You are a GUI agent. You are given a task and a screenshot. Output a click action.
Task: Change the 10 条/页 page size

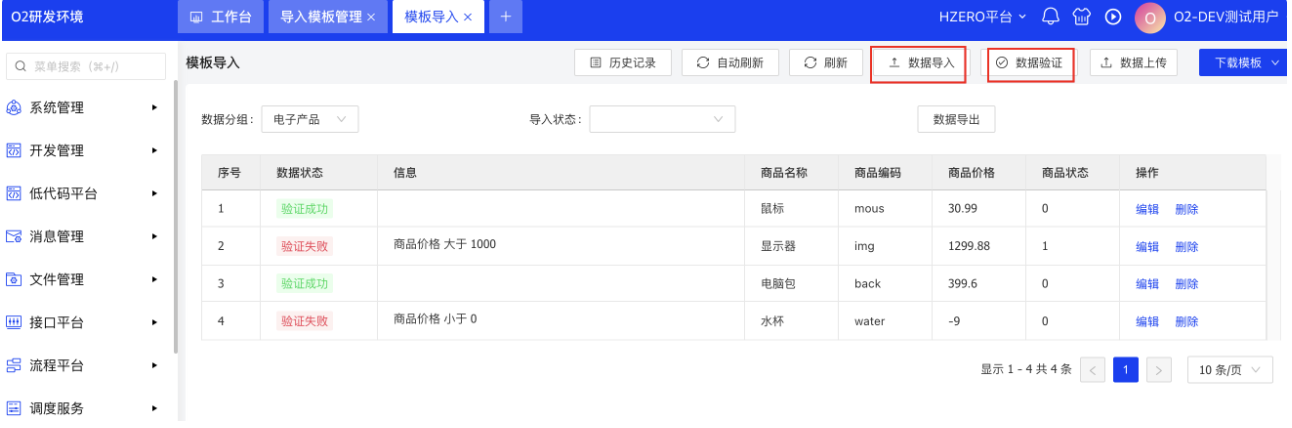coord(1230,370)
